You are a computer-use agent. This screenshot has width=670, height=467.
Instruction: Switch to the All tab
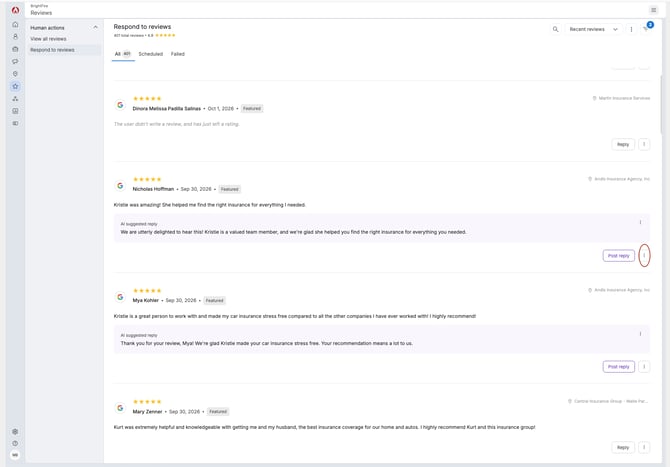[x=123, y=54]
